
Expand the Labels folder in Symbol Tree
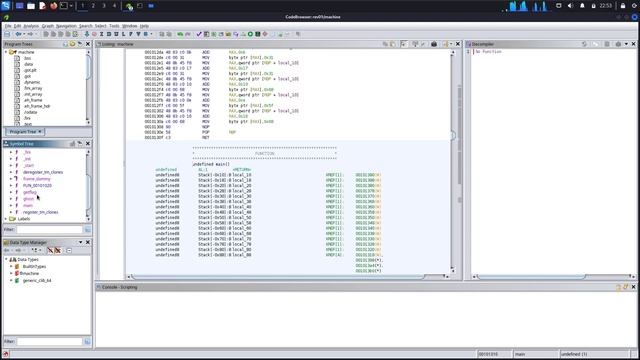coord(6,219)
